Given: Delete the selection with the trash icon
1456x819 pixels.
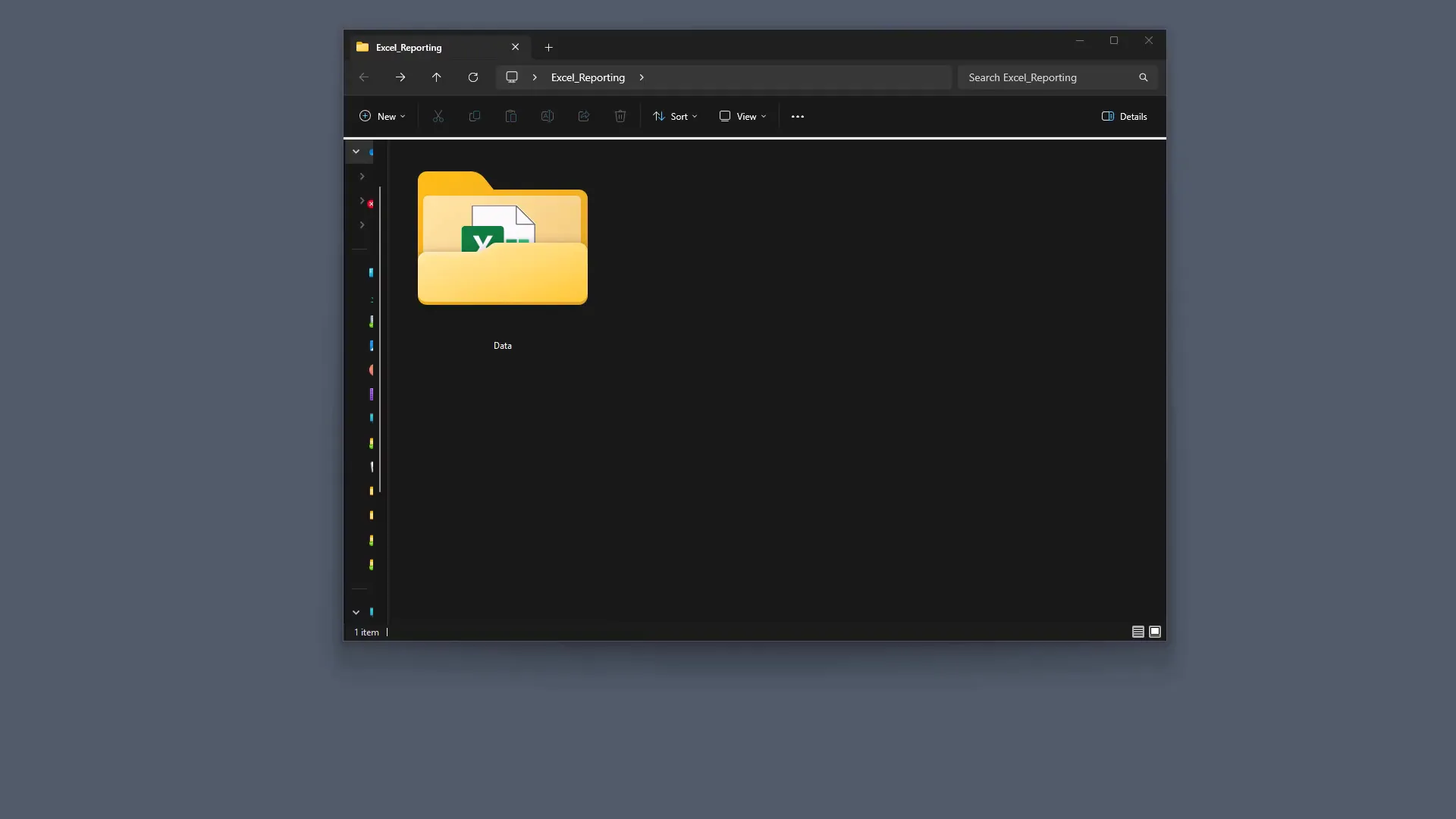Looking at the screenshot, I should (x=620, y=116).
